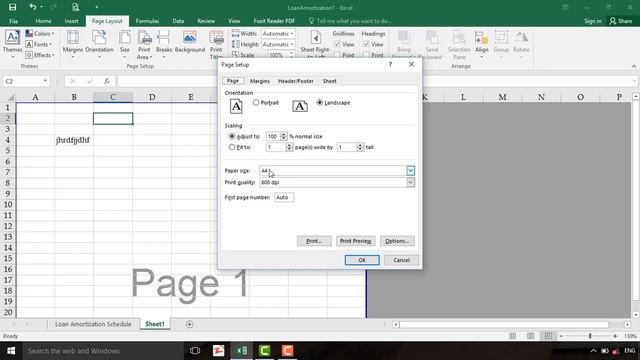Viewport: 640px width, 360px height.
Task: Open the File menu
Action: pos(13,21)
